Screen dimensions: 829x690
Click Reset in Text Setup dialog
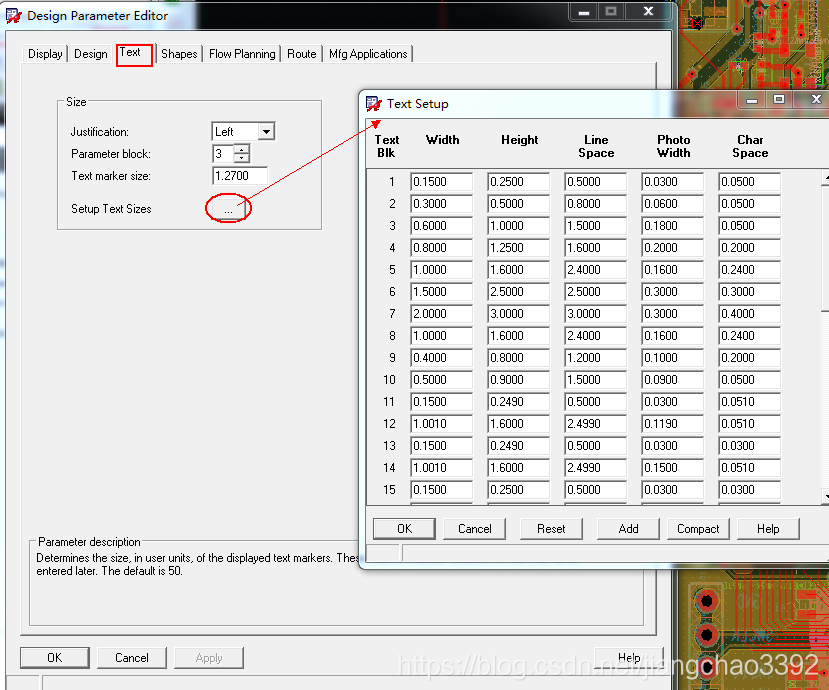pyautogui.click(x=551, y=529)
